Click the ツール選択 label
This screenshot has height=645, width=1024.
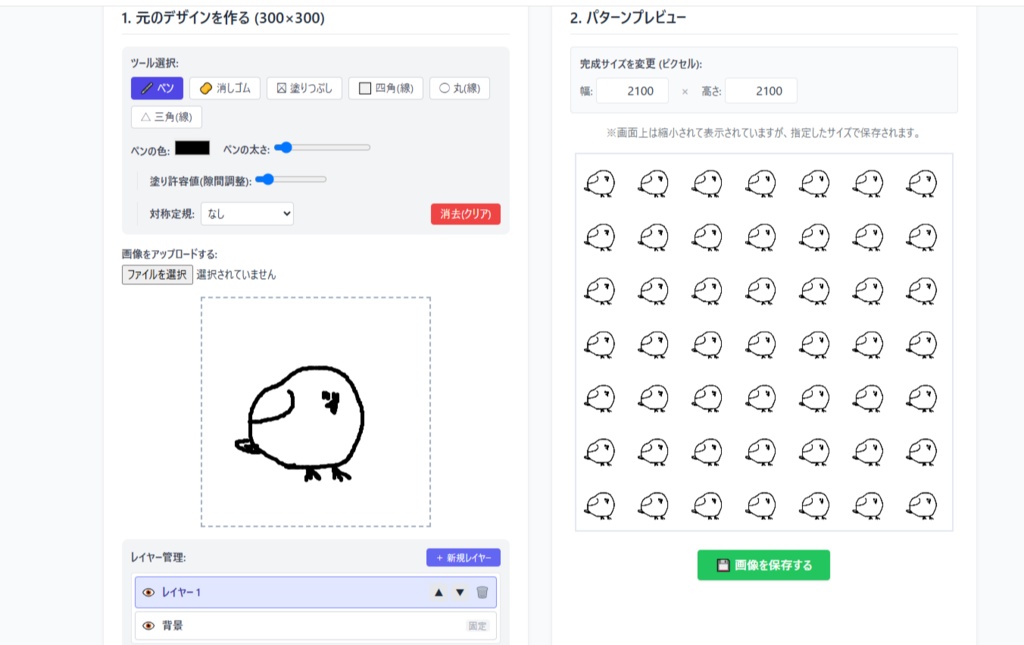(154, 63)
